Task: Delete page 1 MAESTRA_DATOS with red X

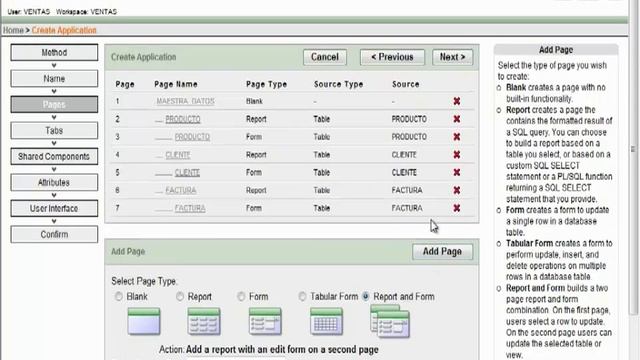Action: [457, 101]
